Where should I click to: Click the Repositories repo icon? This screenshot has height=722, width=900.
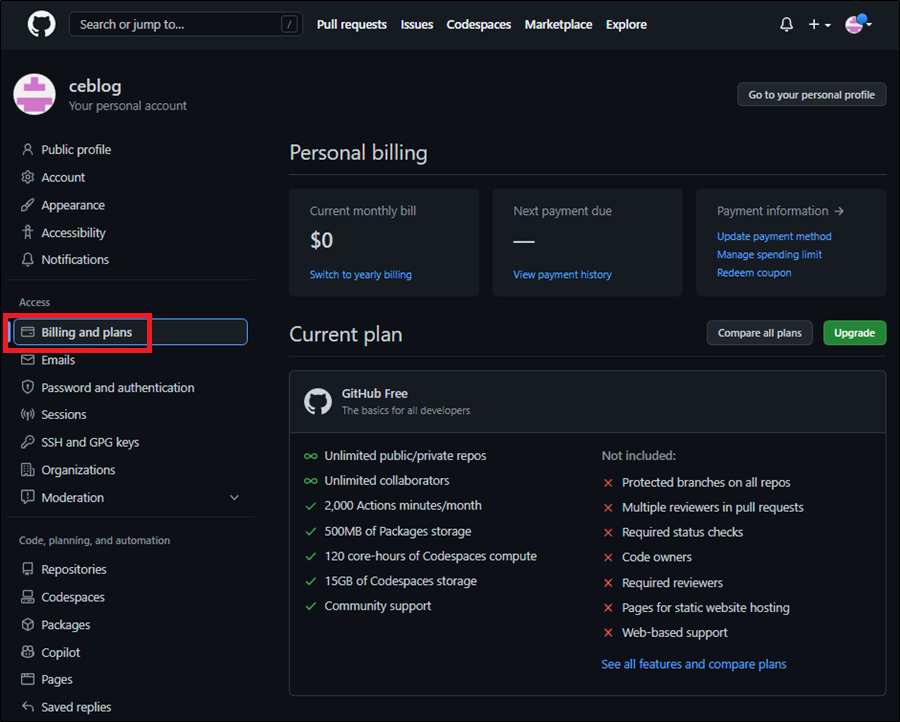(28, 569)
